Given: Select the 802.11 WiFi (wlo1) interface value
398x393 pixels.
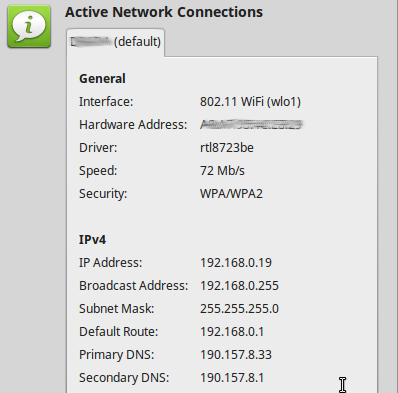Looking at the screenshot, I should pos(250,102).
